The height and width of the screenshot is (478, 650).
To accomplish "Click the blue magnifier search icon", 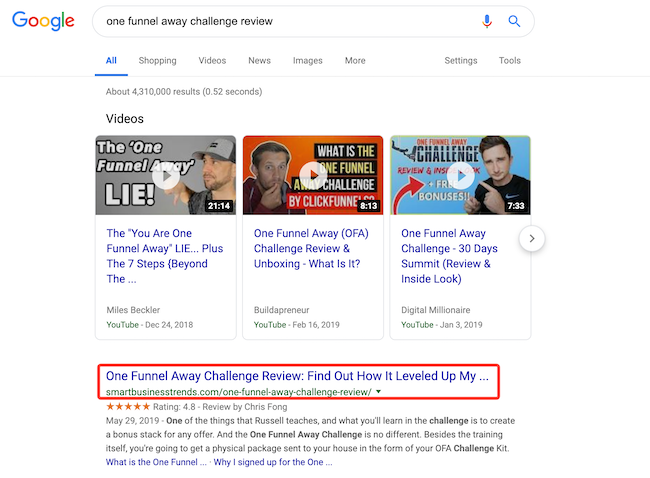I will coord(514,21).
